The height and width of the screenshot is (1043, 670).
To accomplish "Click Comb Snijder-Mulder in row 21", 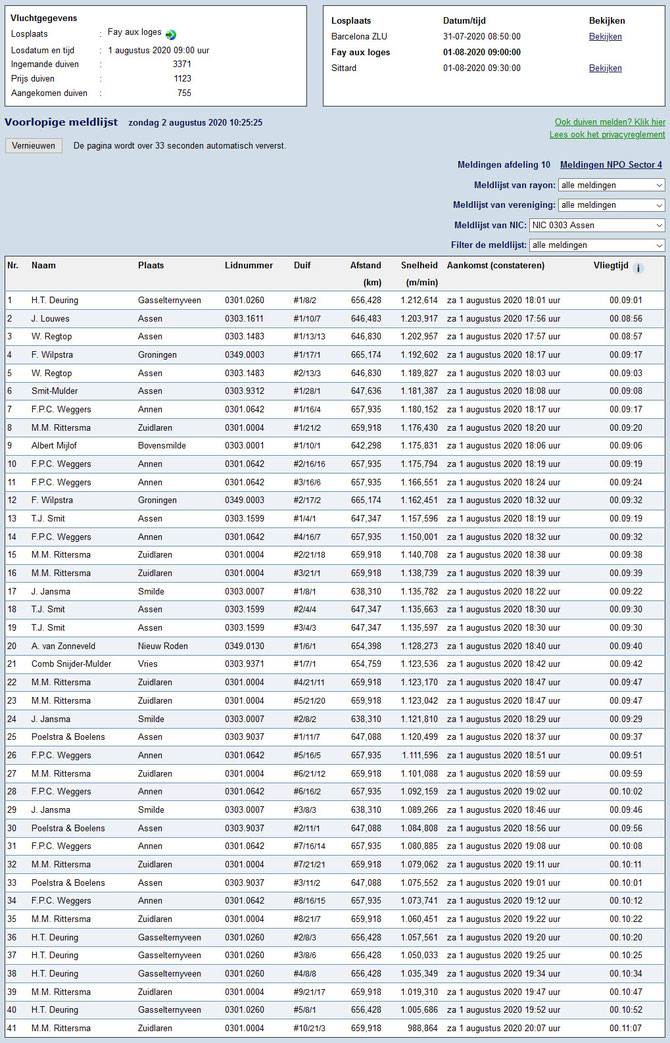I will click(x=71, y=664).
